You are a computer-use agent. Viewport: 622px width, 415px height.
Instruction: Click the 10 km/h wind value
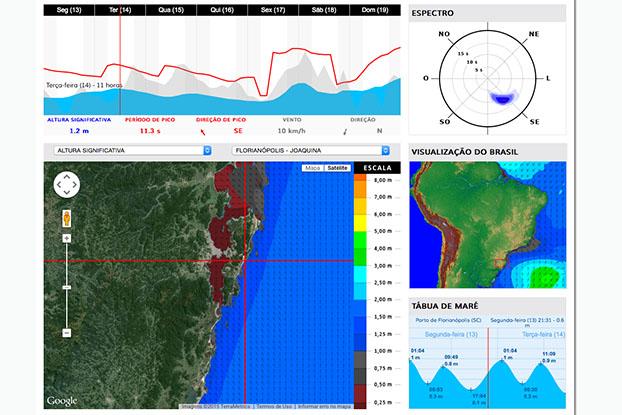tap(292, 131)
